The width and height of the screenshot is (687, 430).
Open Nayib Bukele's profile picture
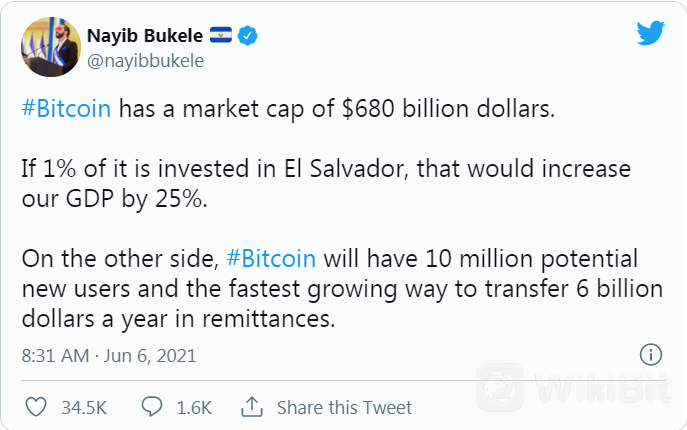[x=51, y=47]
